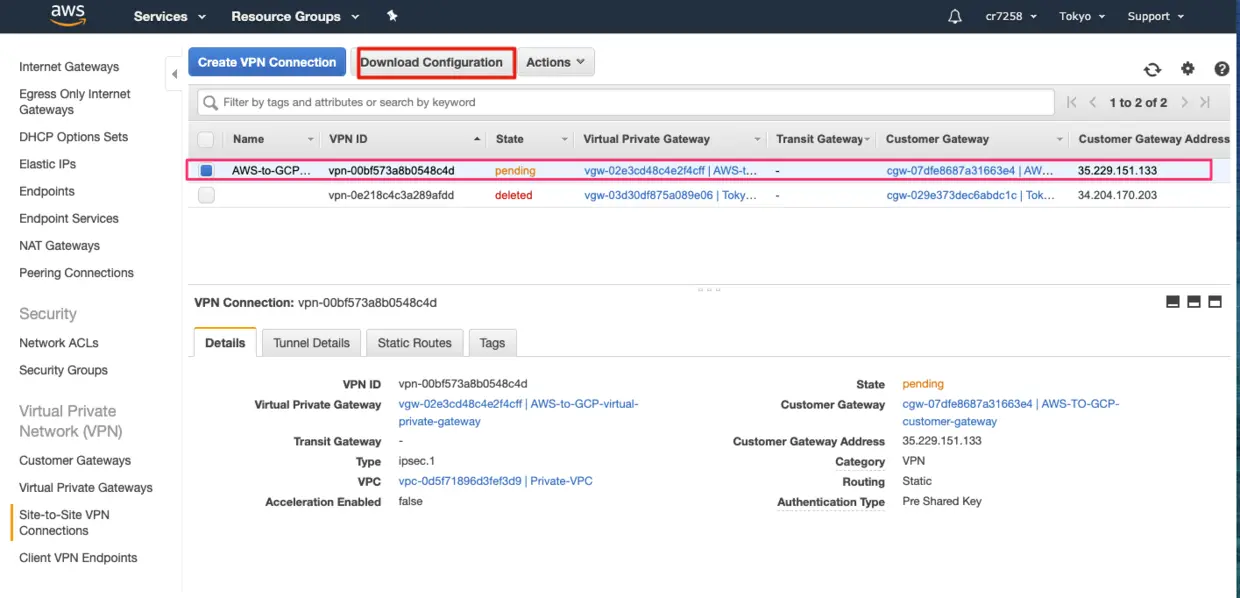Set details pane to split layout icon

pyautogui.click(x=1194, y=302)
